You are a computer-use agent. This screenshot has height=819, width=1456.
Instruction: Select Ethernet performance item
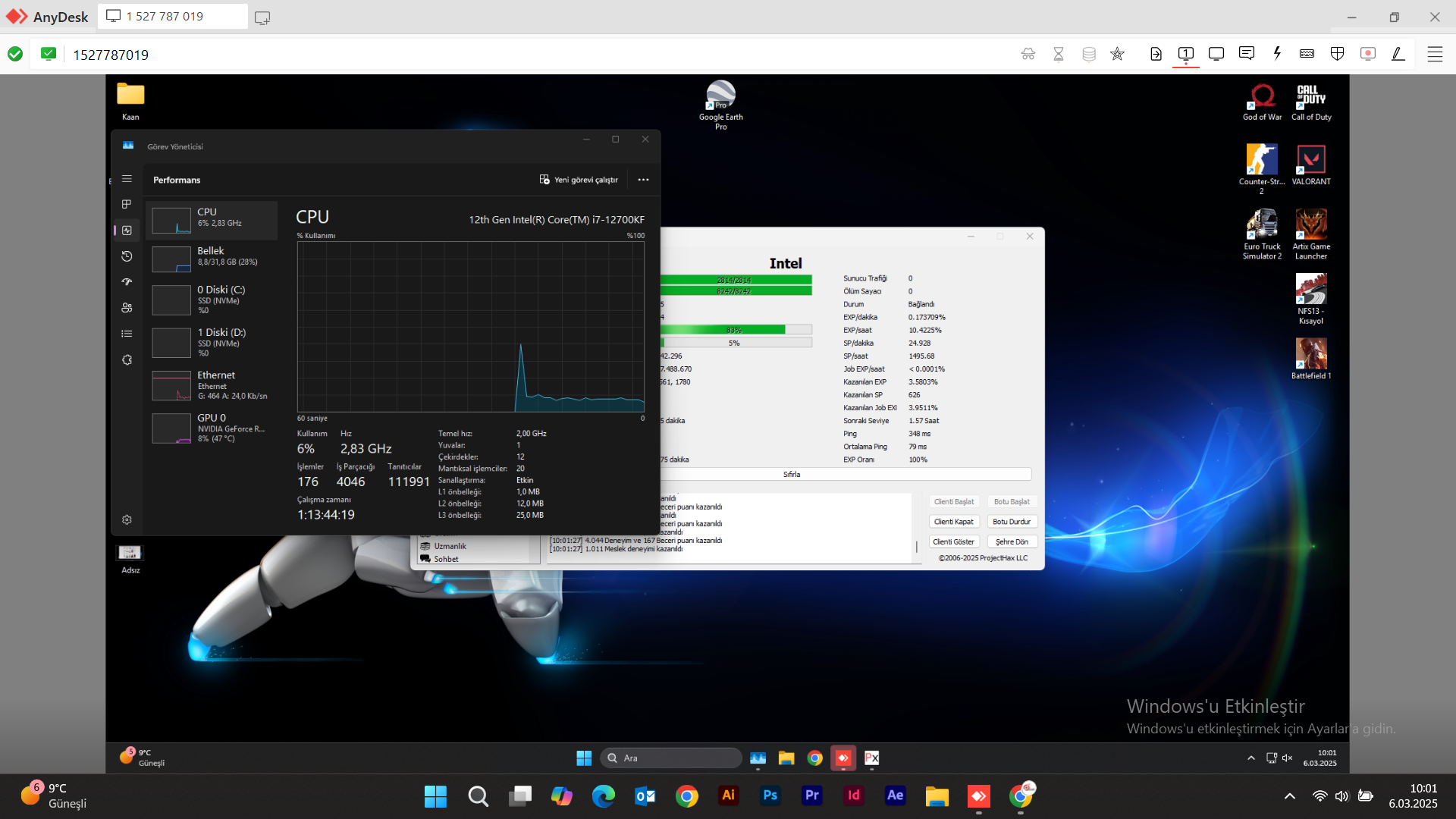click(x=212, y=385)
